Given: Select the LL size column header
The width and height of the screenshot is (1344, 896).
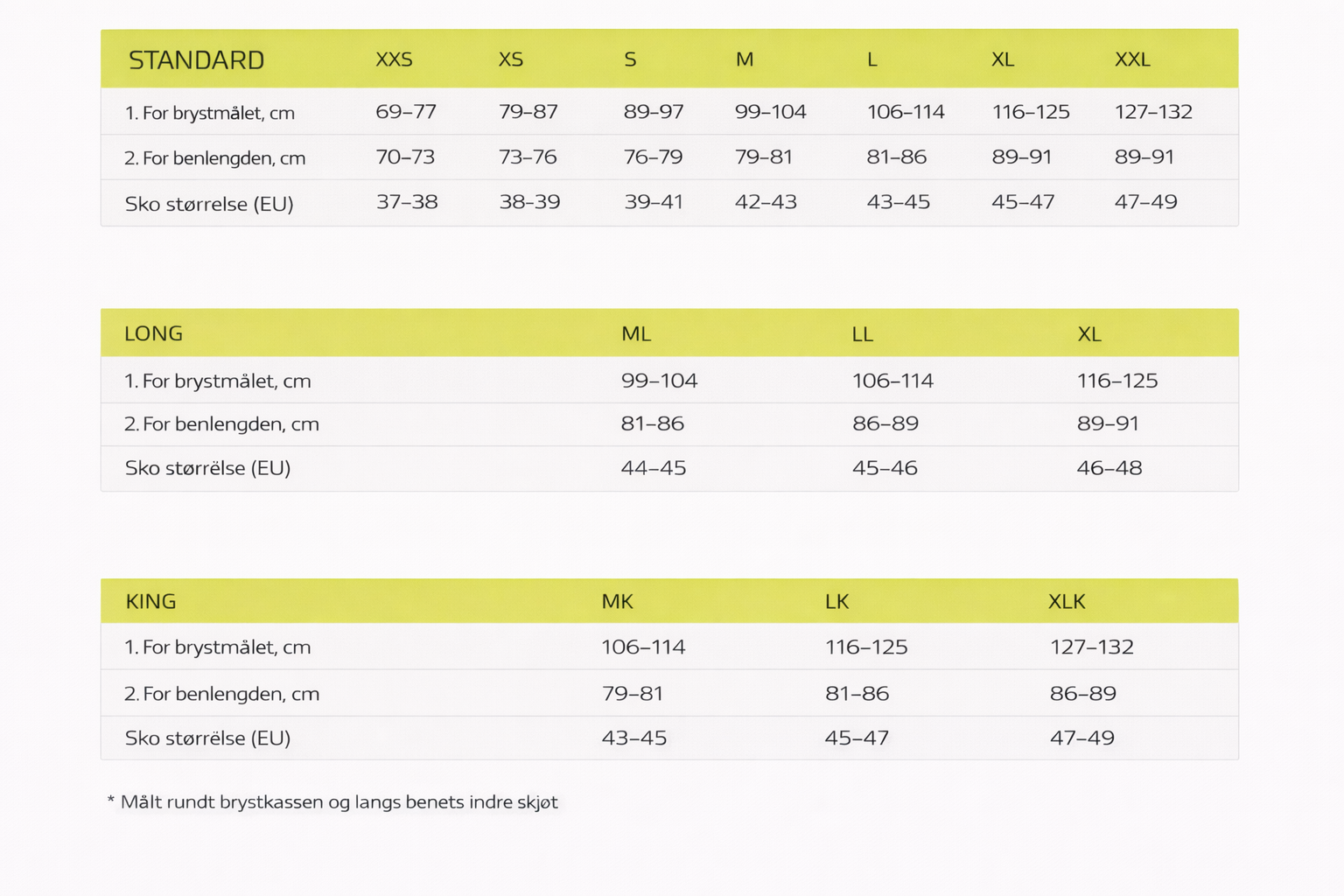Looking at the screenshot, I should 863,334.
